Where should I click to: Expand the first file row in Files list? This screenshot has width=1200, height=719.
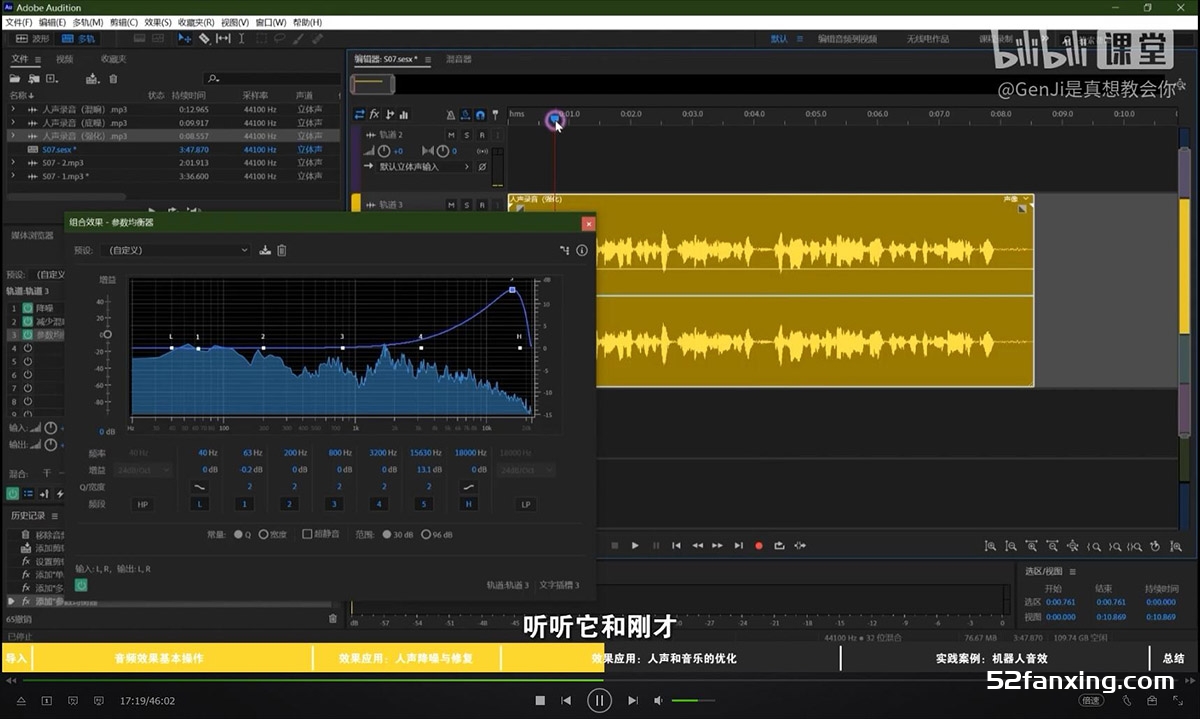click(x=13, y=109)
